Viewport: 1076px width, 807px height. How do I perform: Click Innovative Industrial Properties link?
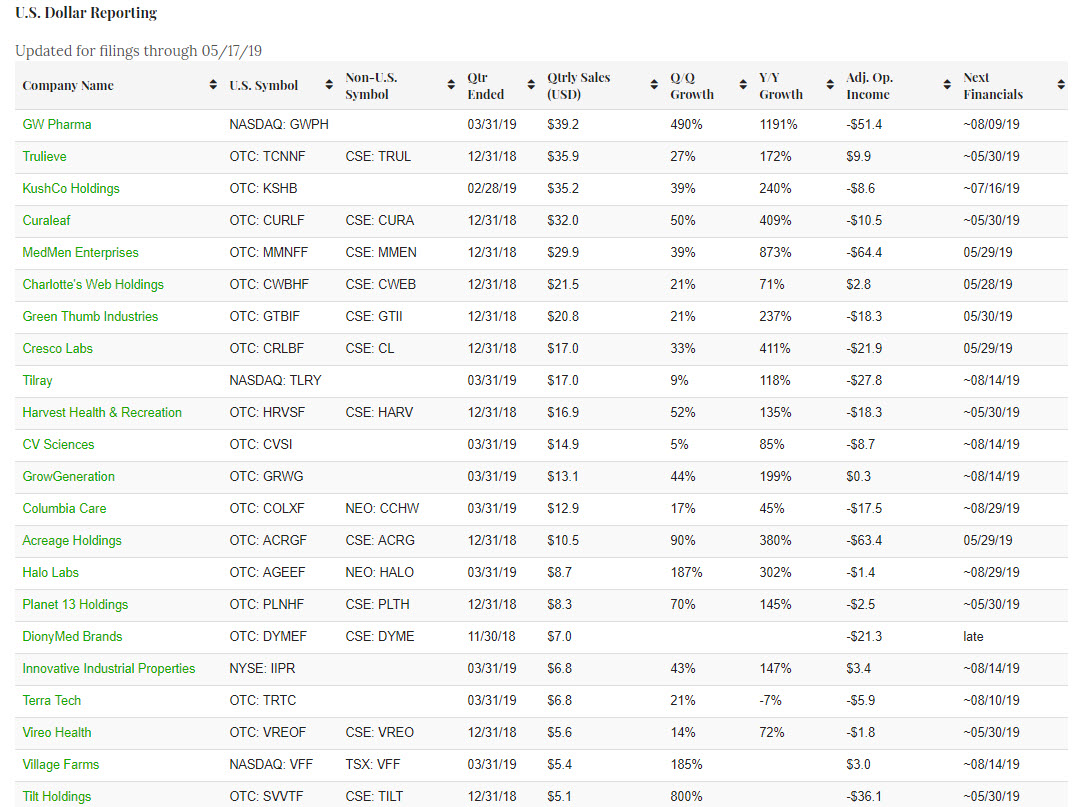pos(109,669)
